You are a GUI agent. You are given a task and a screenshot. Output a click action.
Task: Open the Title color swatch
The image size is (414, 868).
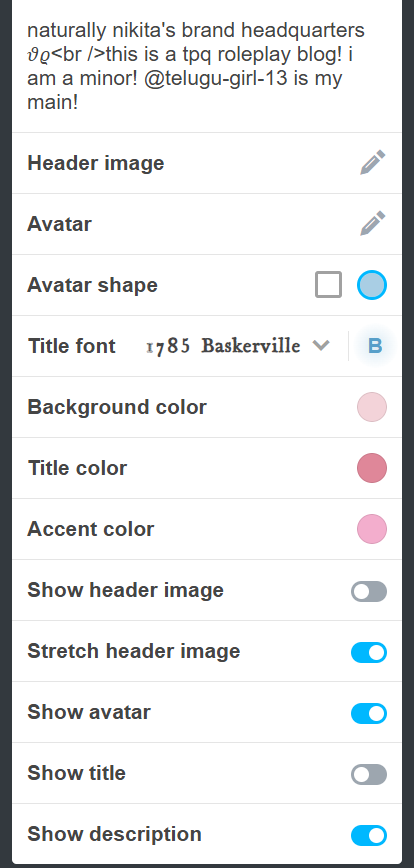(x=371, y=468)
